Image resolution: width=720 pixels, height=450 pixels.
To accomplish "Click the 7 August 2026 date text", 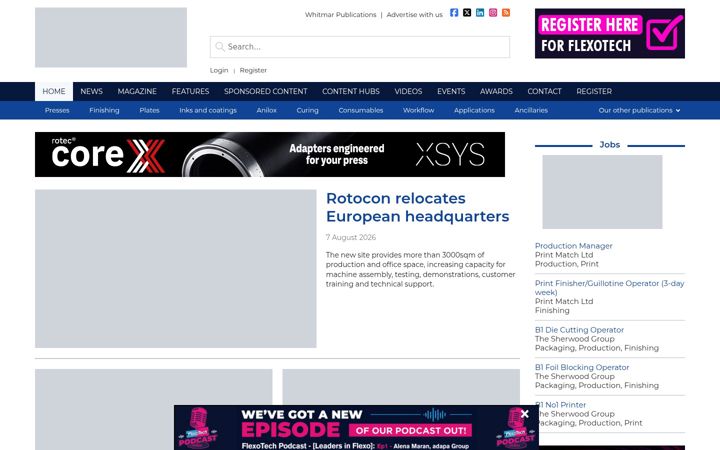I will point(351,237).
